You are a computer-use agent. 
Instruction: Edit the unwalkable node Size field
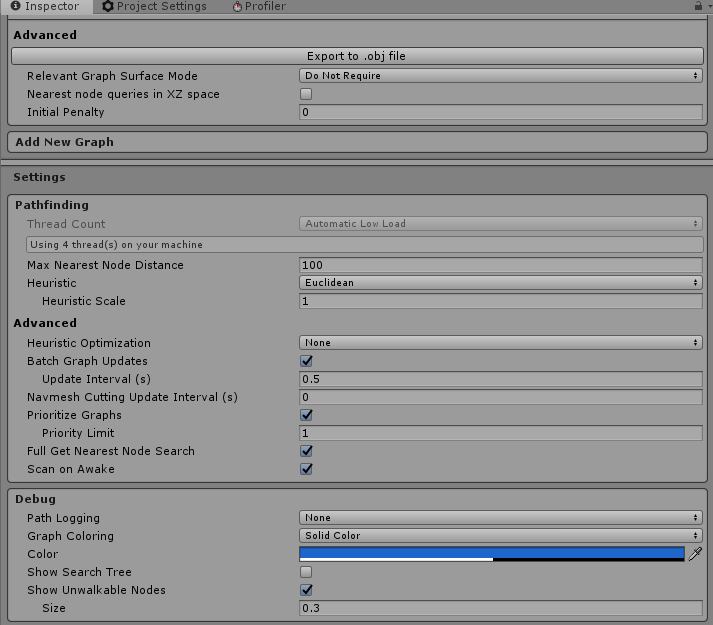pos(501,608)
